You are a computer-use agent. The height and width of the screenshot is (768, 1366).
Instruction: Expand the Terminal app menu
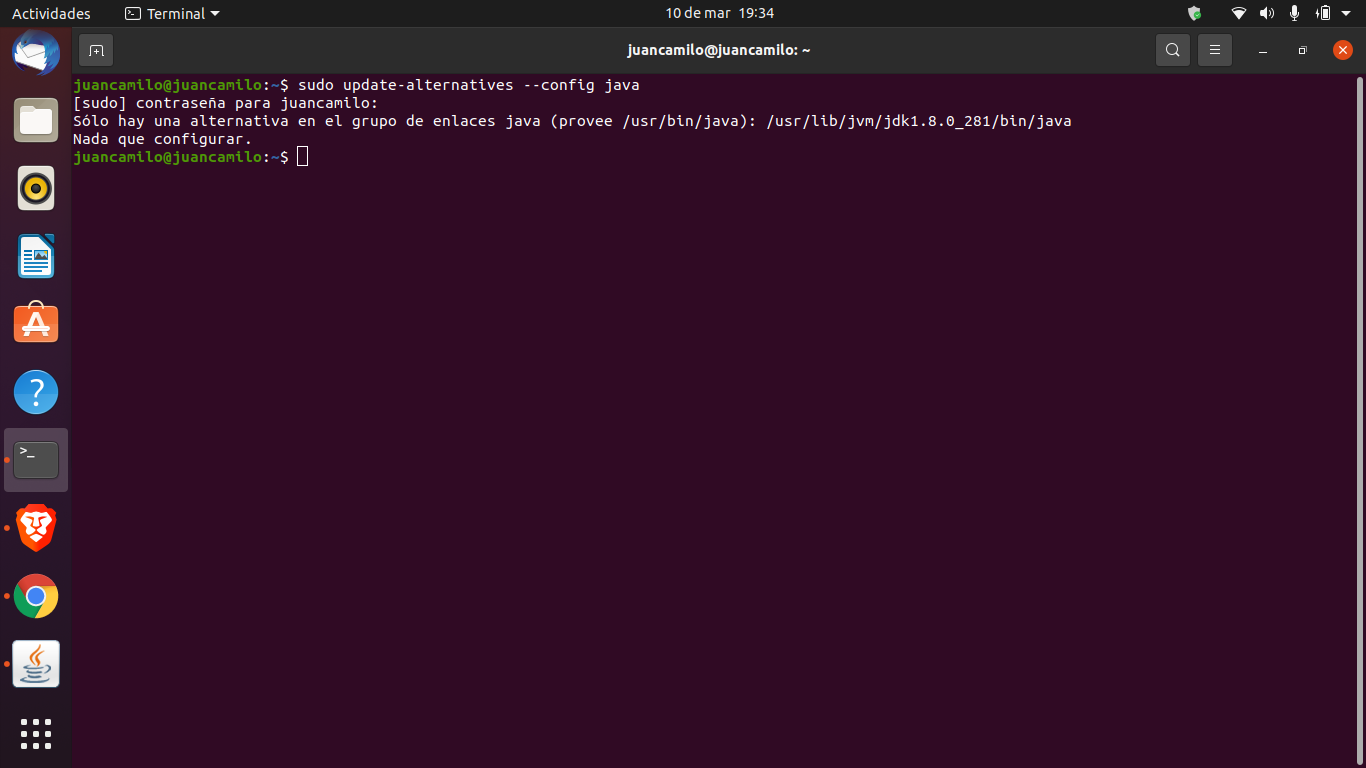point(172,13)
